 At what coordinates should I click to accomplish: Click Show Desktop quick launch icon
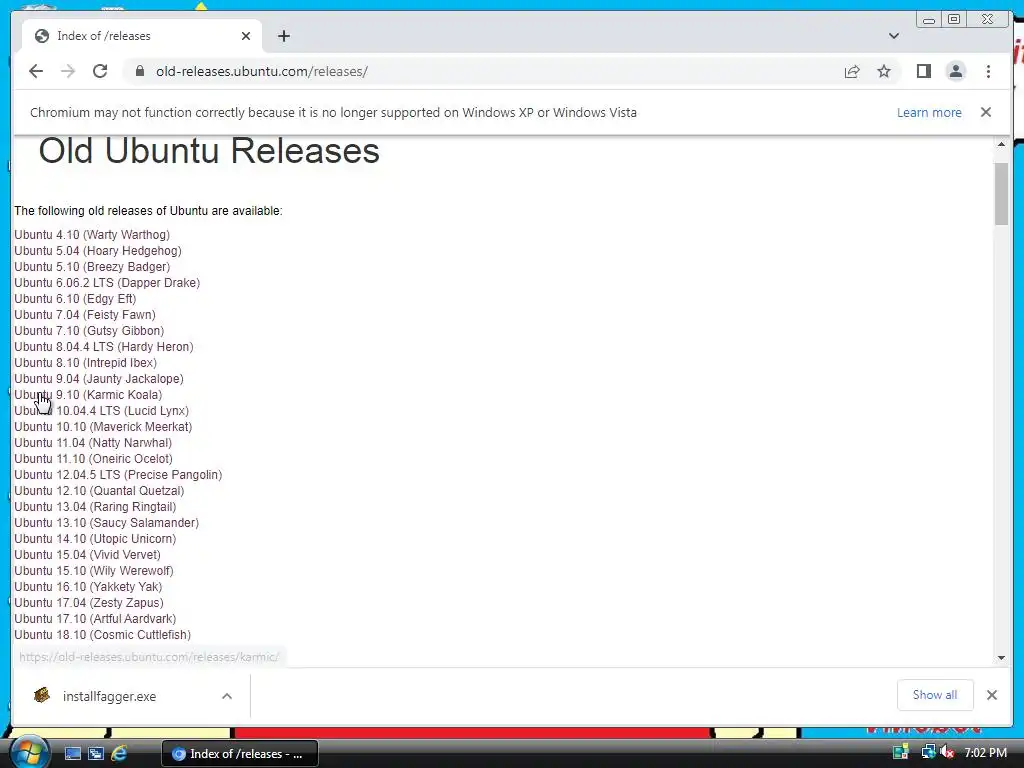point(72,754)
